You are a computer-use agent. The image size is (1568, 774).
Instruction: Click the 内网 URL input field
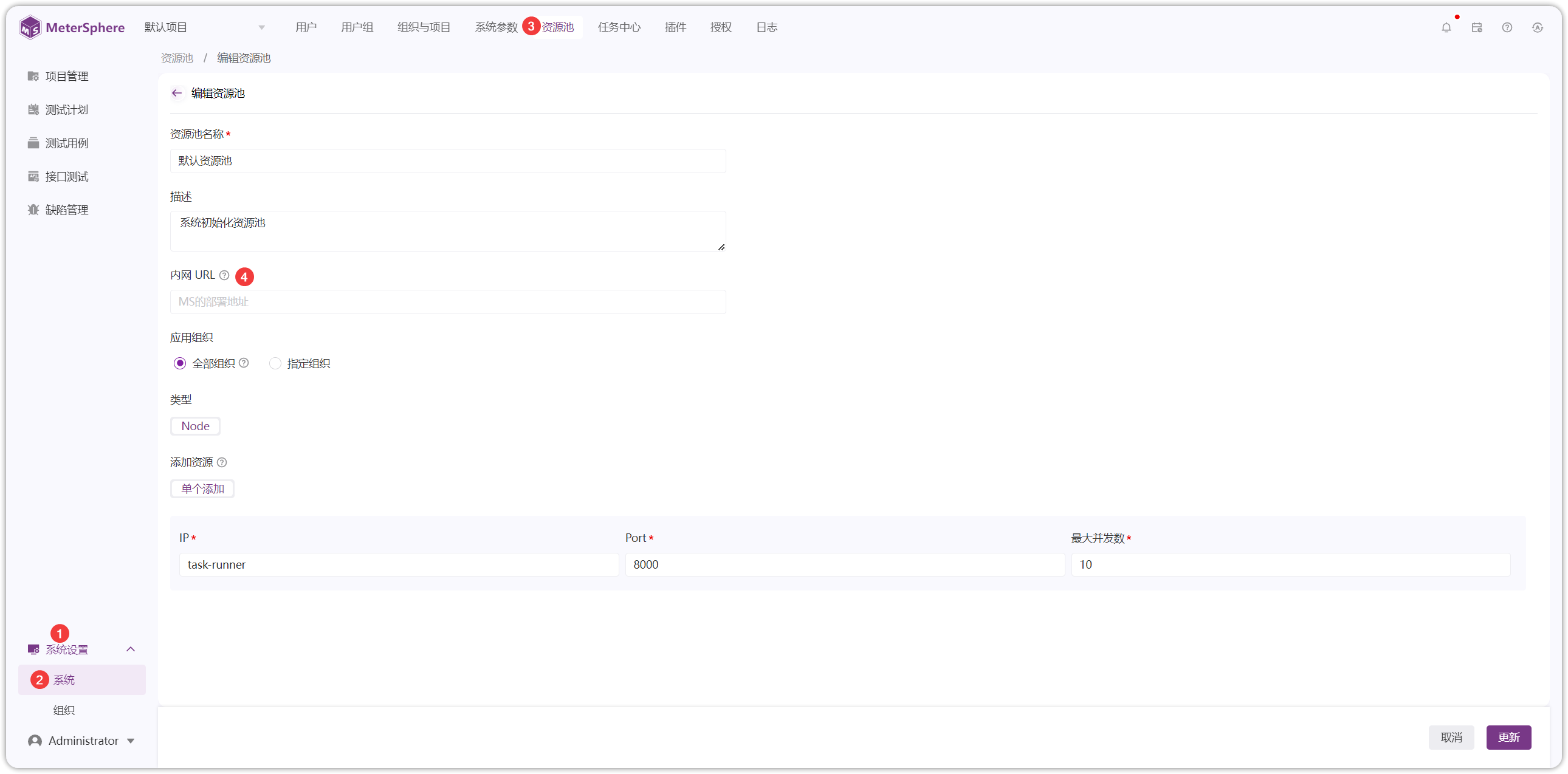point(448,302)
